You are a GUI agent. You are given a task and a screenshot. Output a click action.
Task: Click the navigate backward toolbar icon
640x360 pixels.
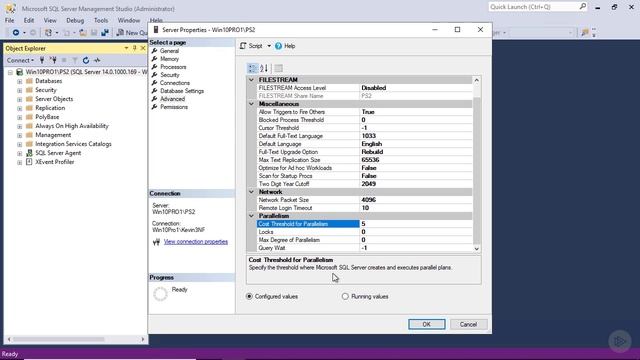pos(16,33)
